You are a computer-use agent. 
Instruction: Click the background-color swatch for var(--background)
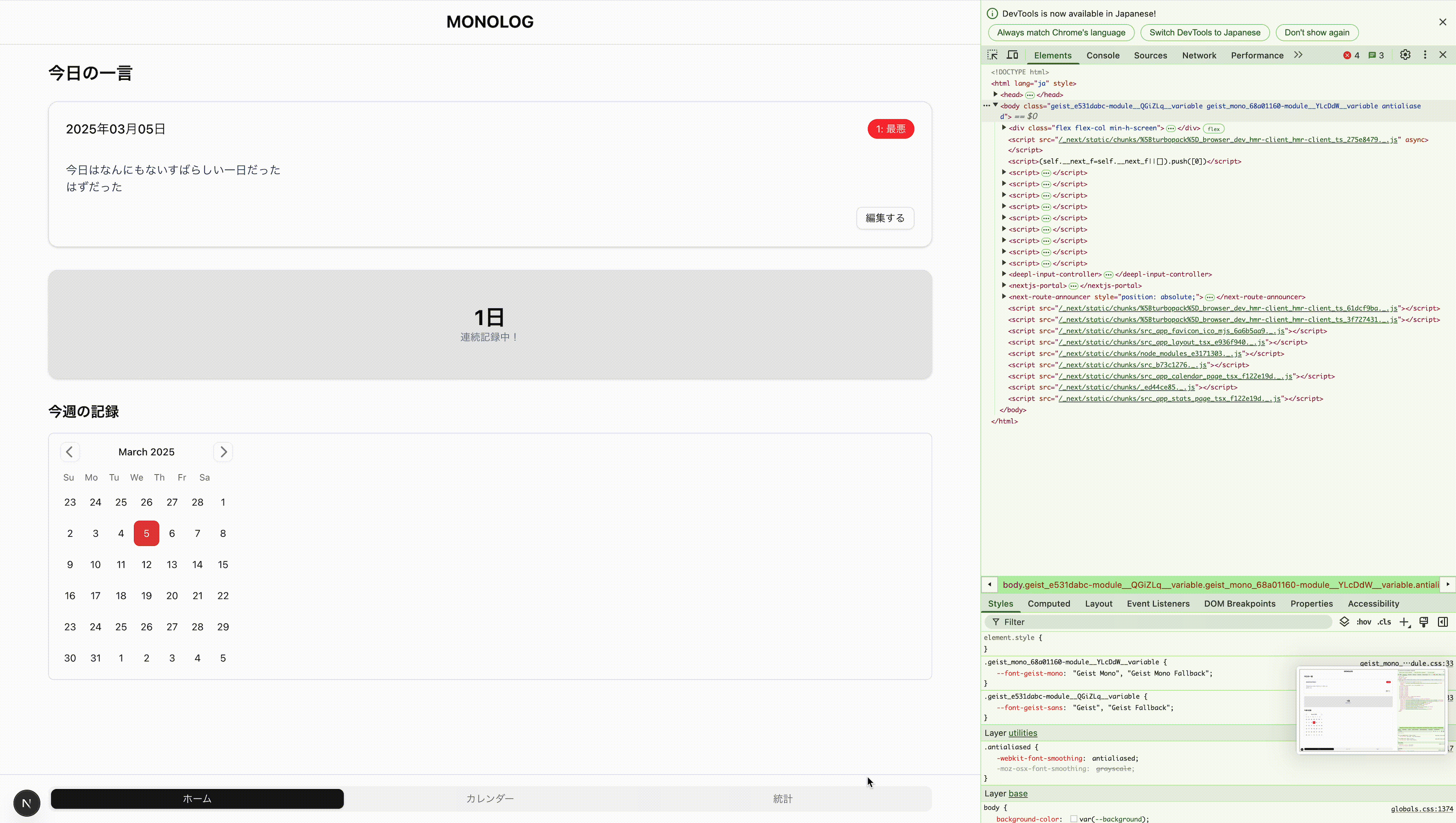point(1073,819)
